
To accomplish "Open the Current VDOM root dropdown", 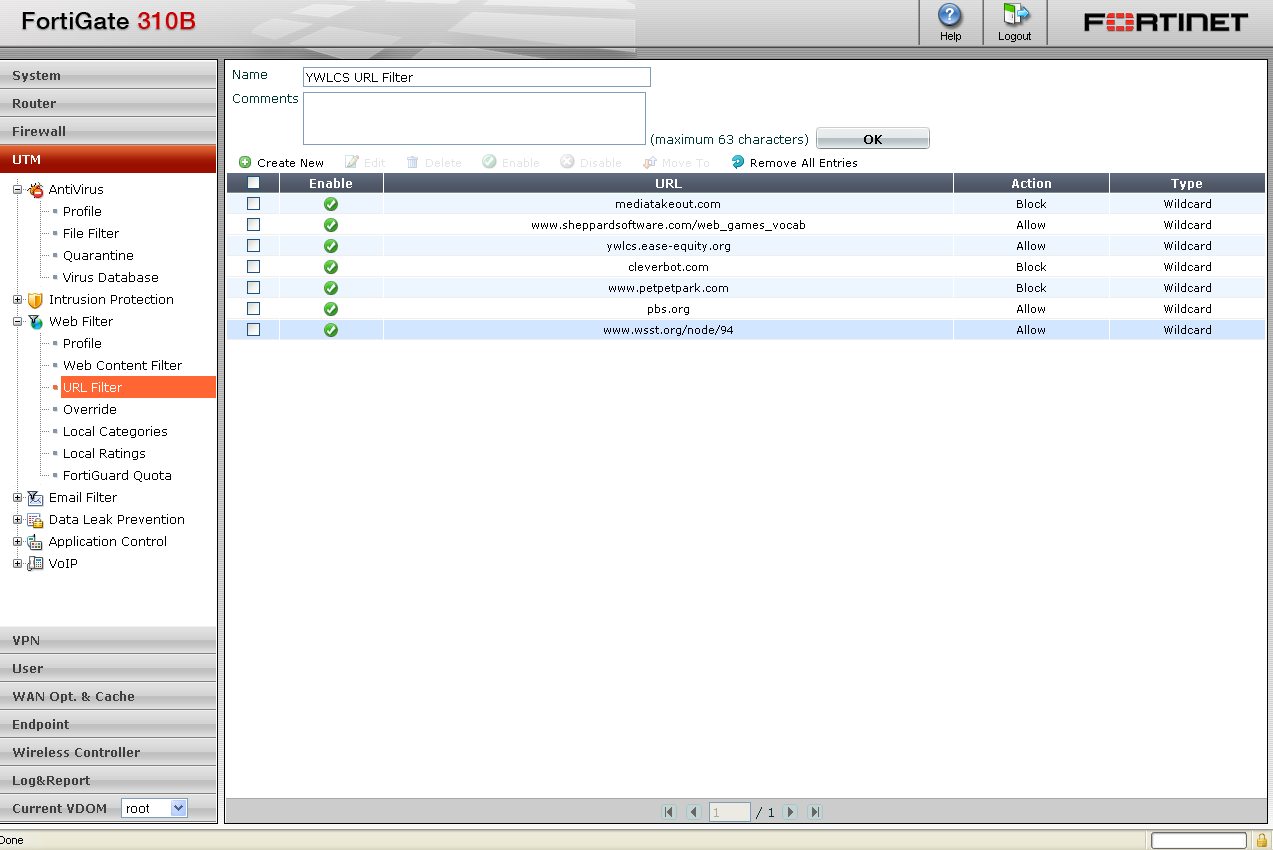I will point(154,808).
